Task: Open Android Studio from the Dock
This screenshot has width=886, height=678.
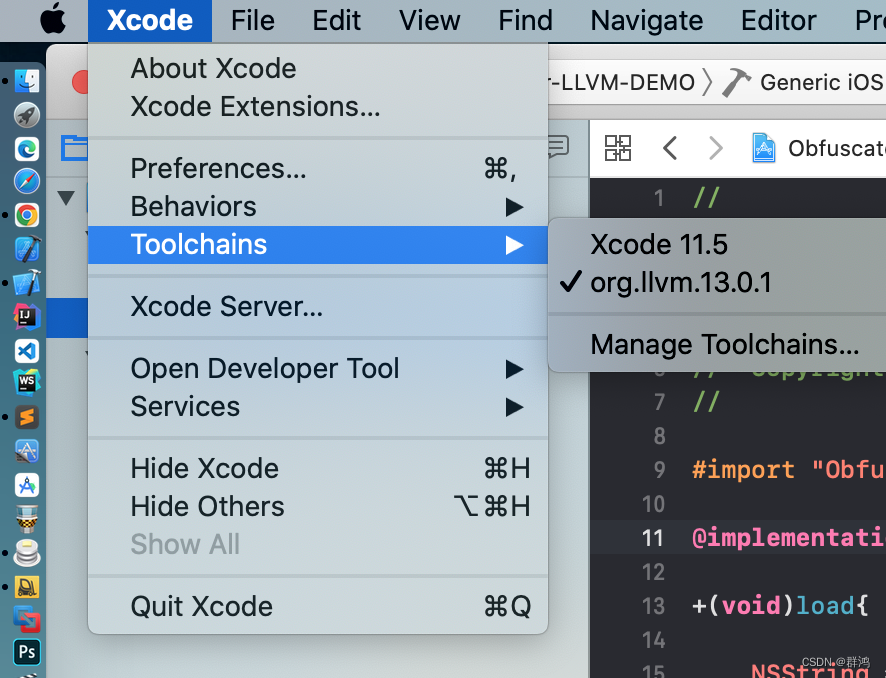Action: pyautogui.click(x=27, y=485)
